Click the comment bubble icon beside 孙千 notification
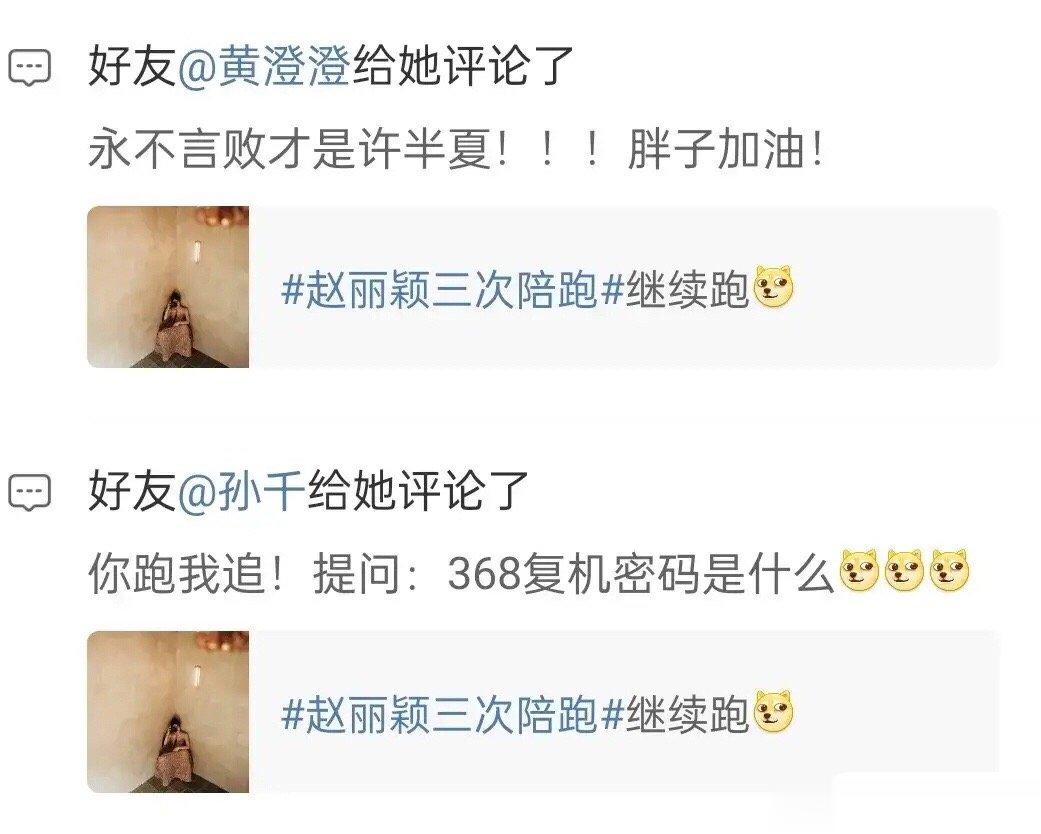This screenshot has width=1041, height=834. 29,492
